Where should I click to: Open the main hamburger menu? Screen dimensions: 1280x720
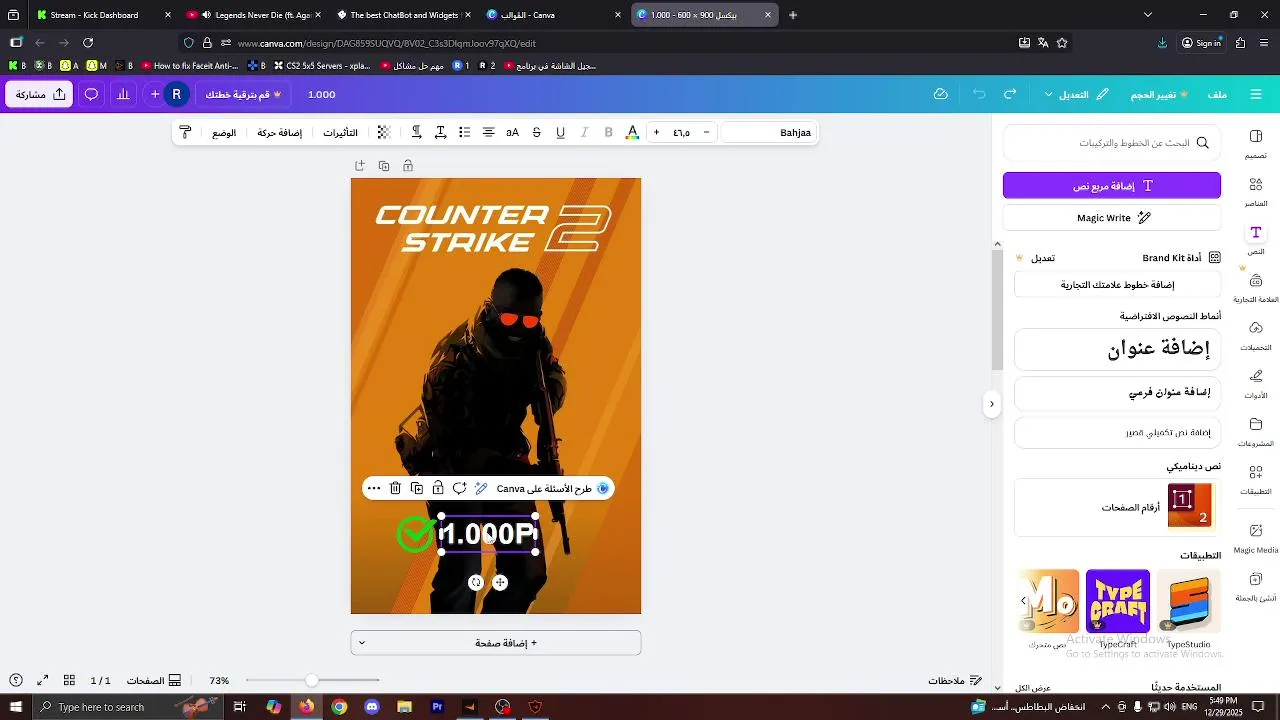(1258, 94)
